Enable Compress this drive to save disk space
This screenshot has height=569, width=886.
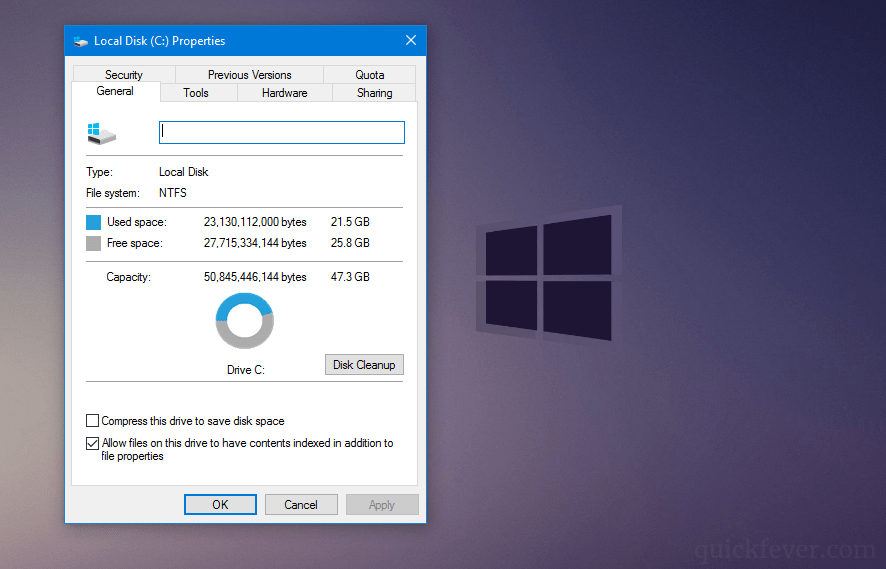92,420
